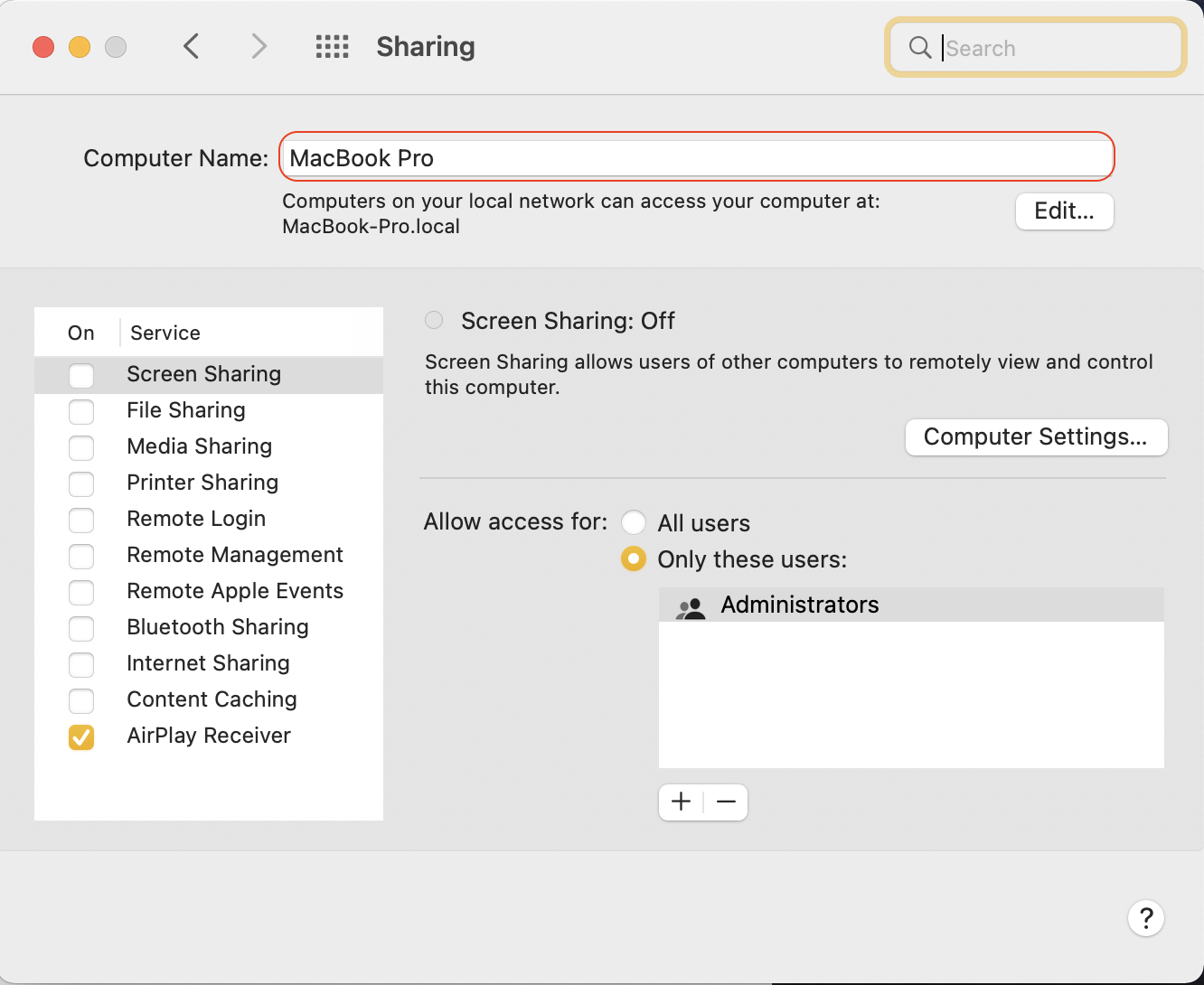Enable the Screen Sharing checkbox
This screenshot has width=1204, height=985.
tap(81, 375)
